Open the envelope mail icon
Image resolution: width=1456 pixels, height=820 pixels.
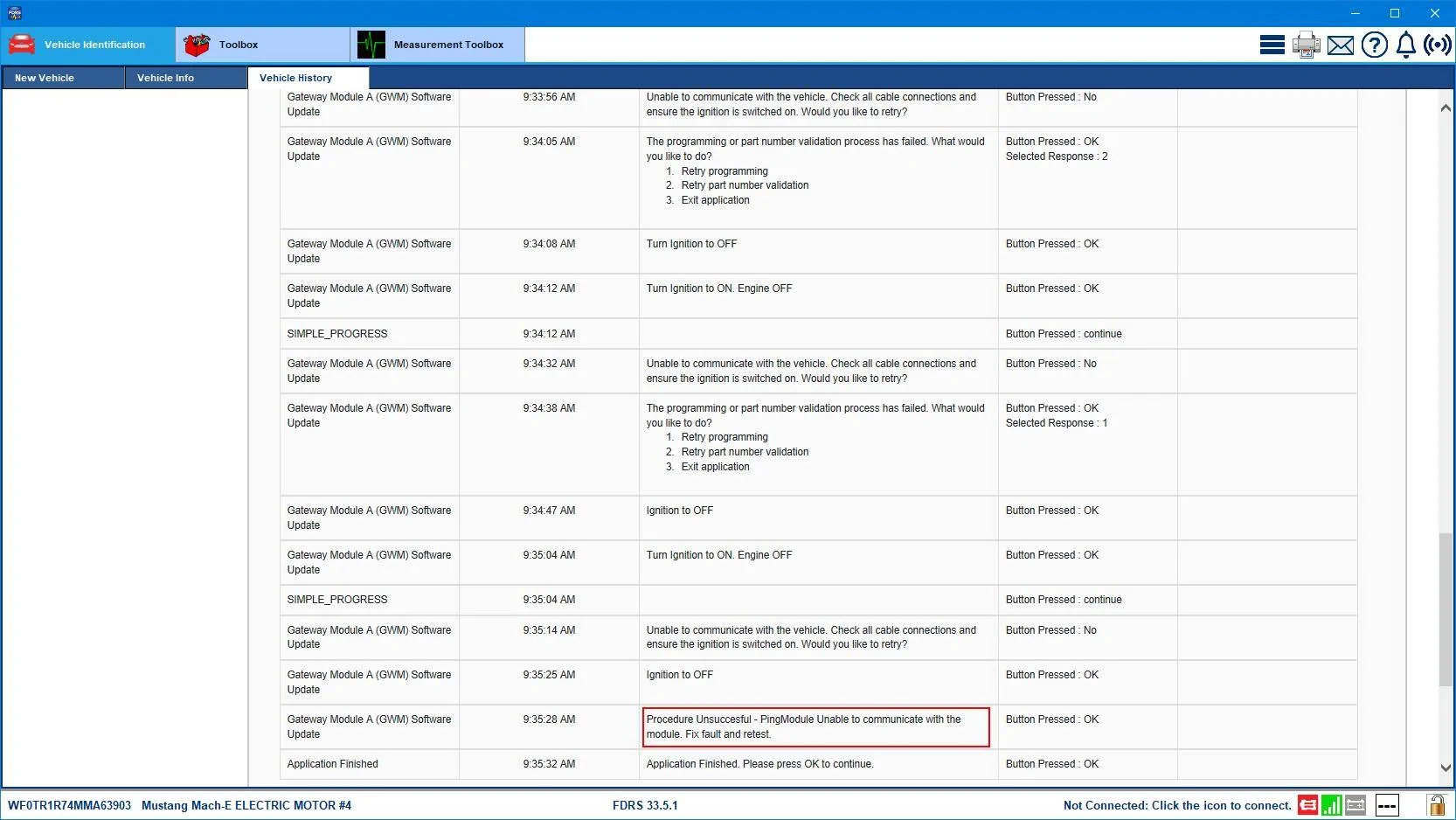1341,45
